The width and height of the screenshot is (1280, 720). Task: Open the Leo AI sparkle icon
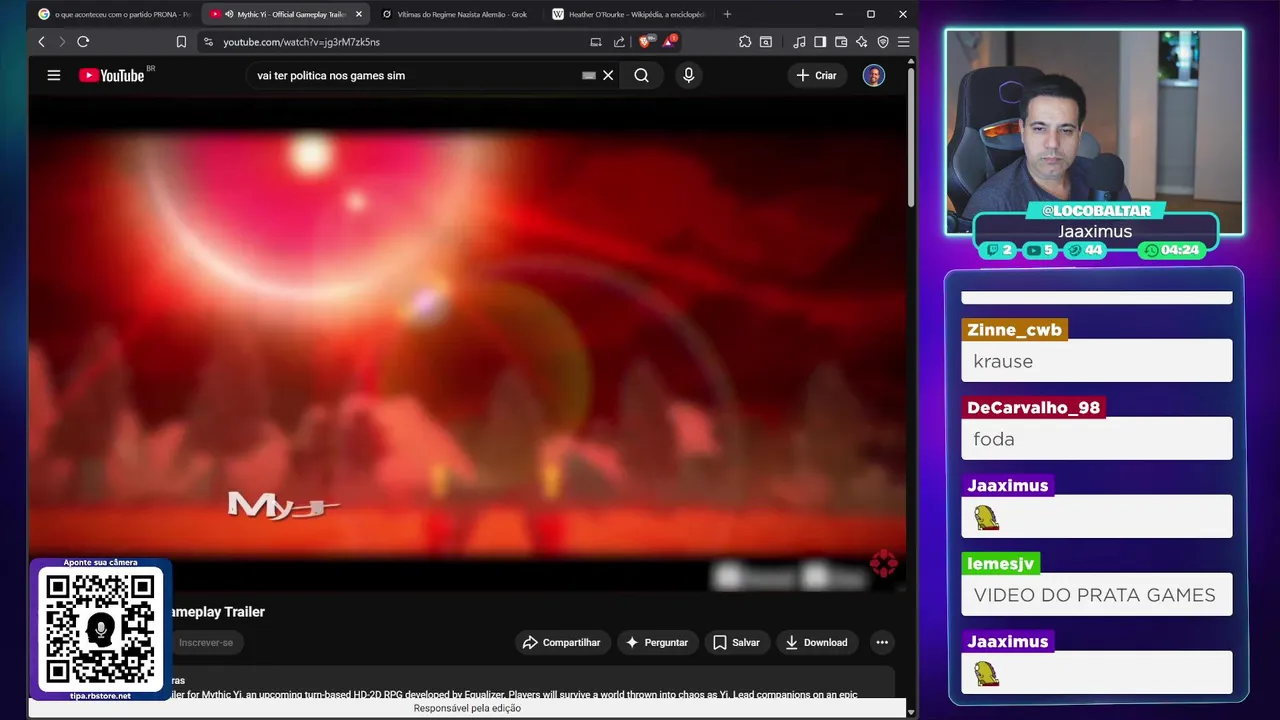(862, 42)
